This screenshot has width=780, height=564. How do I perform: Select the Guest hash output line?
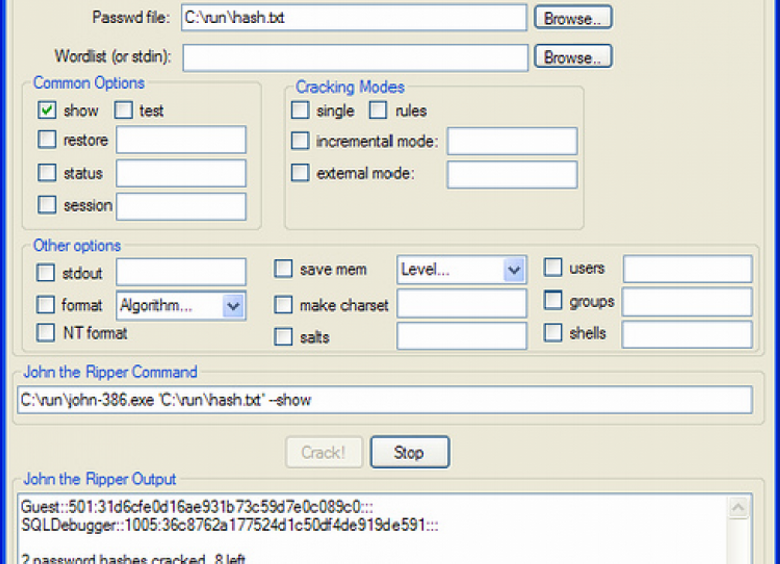pyautogui.click(x=197, y=507)
